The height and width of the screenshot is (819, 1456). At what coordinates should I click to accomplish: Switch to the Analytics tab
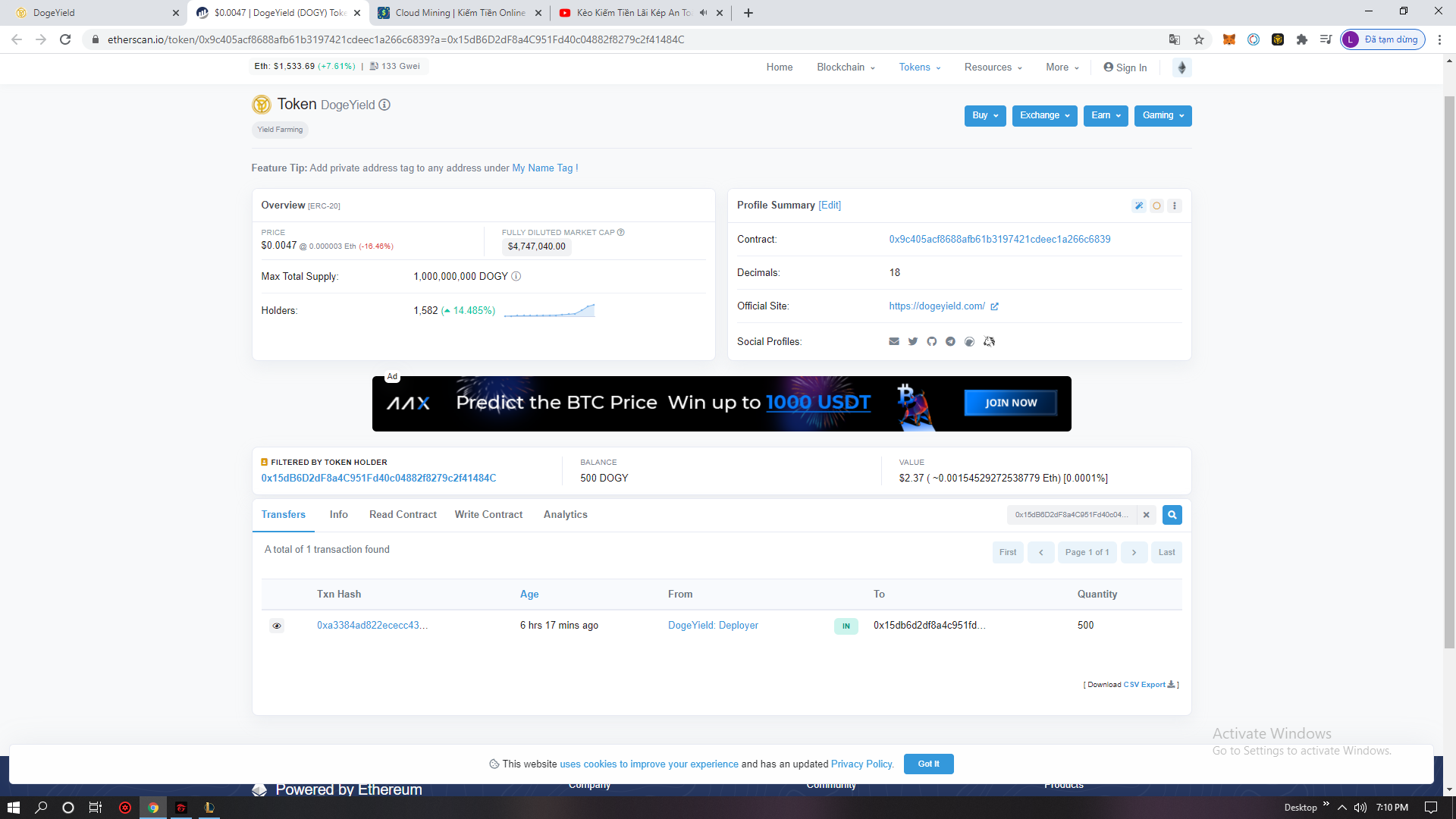click(x=565, y=515)
